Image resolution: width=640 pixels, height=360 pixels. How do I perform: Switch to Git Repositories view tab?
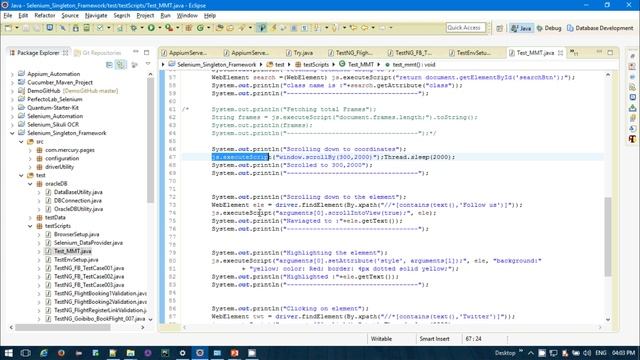98,53
